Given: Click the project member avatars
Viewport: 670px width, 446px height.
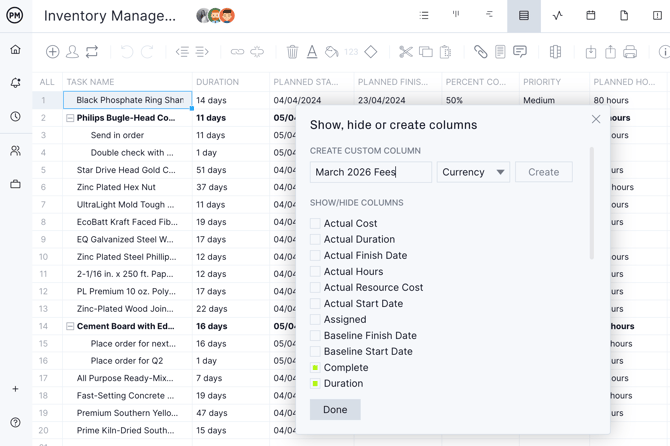Looking at the screenshot, I should [215, 16].
